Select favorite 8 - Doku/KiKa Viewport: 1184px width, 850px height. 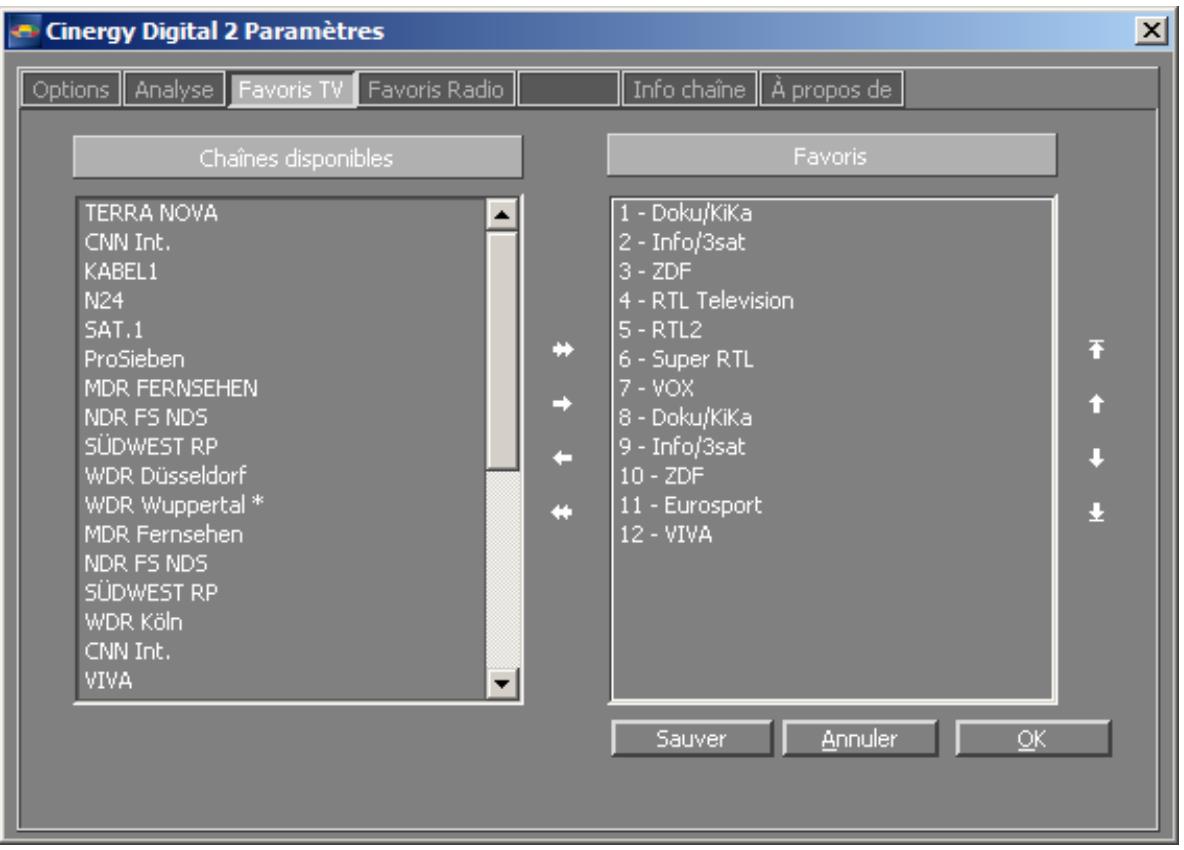pos(832,418)
